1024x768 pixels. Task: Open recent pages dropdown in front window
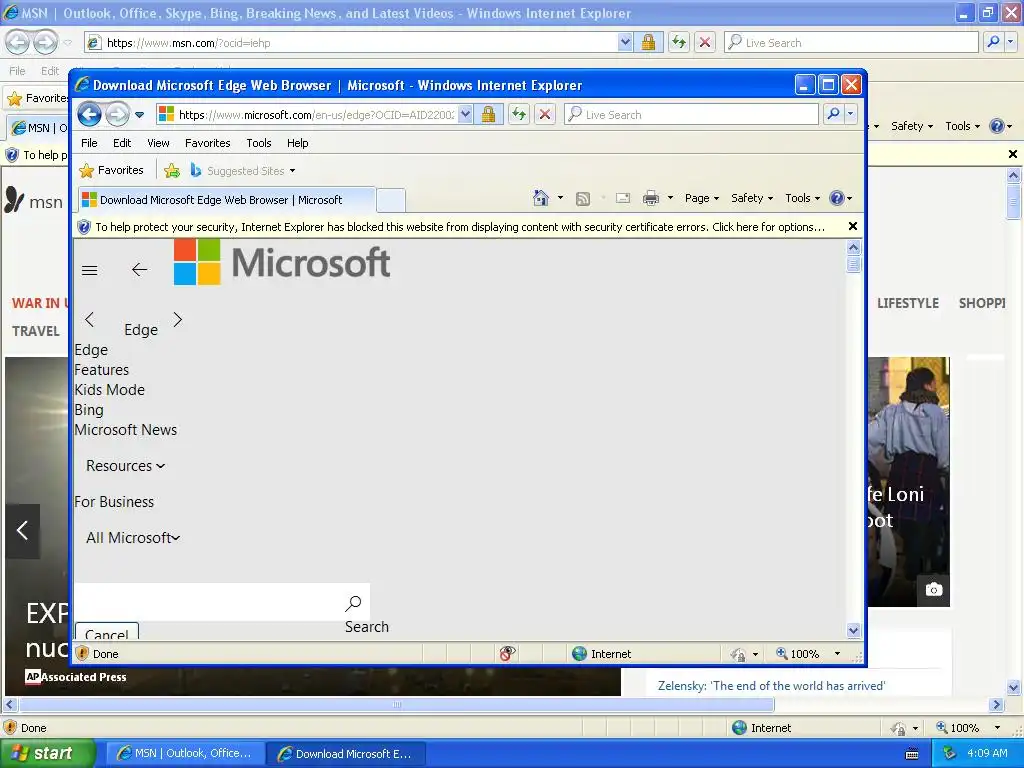pyautogui.click(x=140, y=115)
